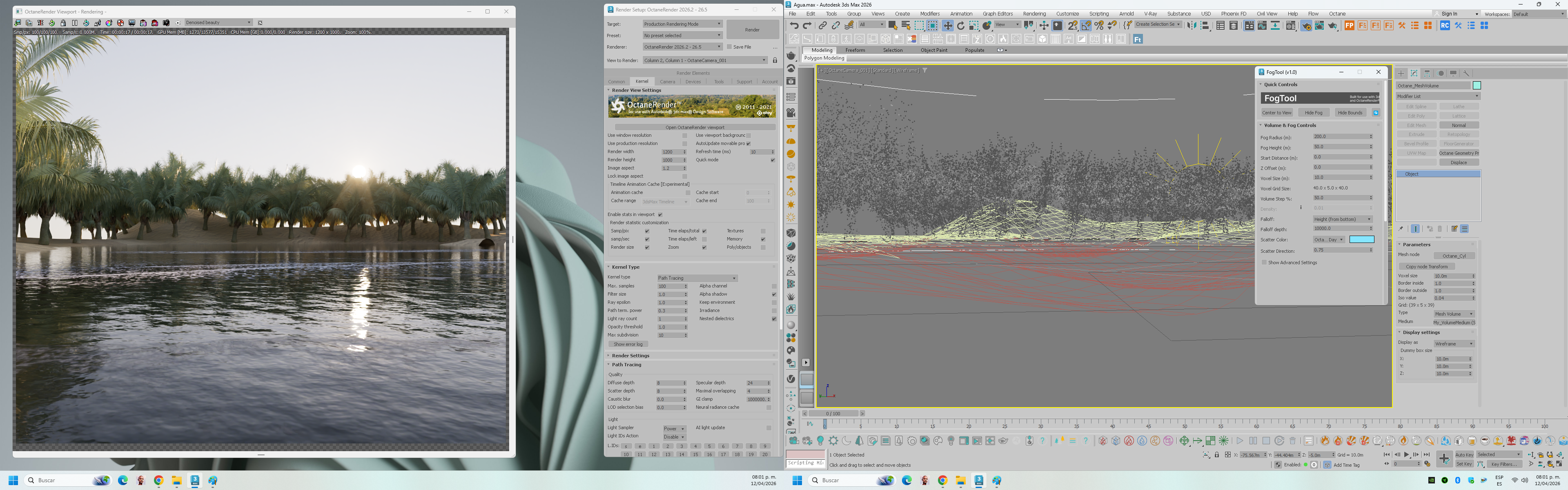Select the Rotate tool icon
The image size is (1568, 490).
click(960, 26)
